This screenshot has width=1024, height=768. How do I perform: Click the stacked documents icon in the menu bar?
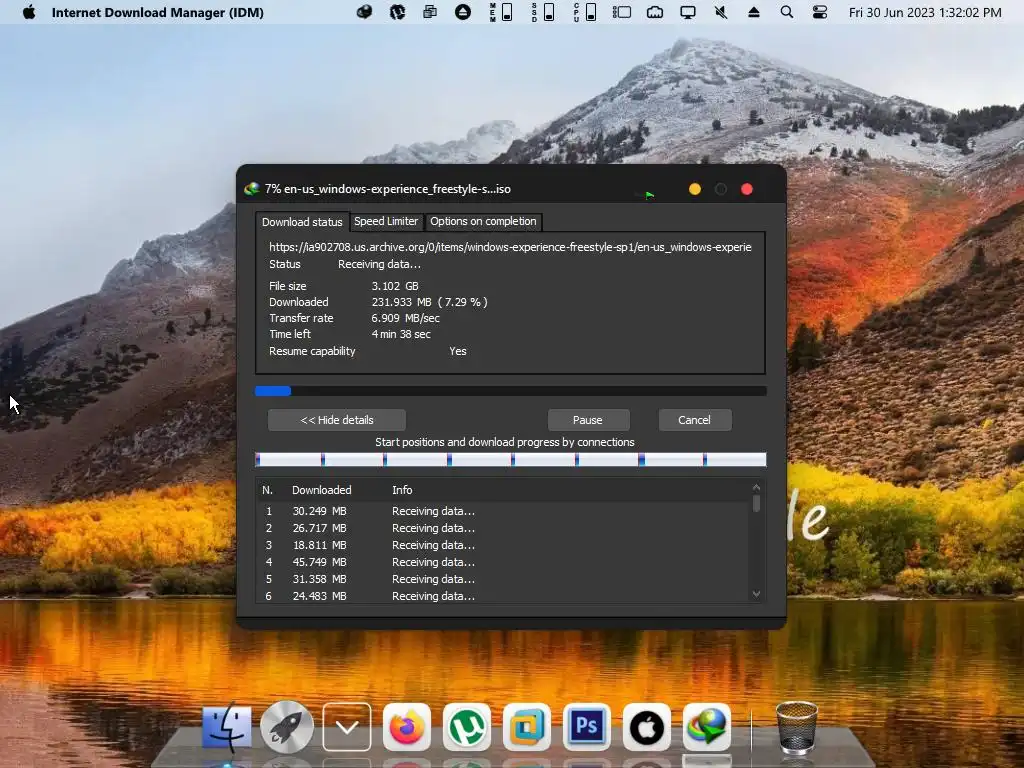[430, 12]
